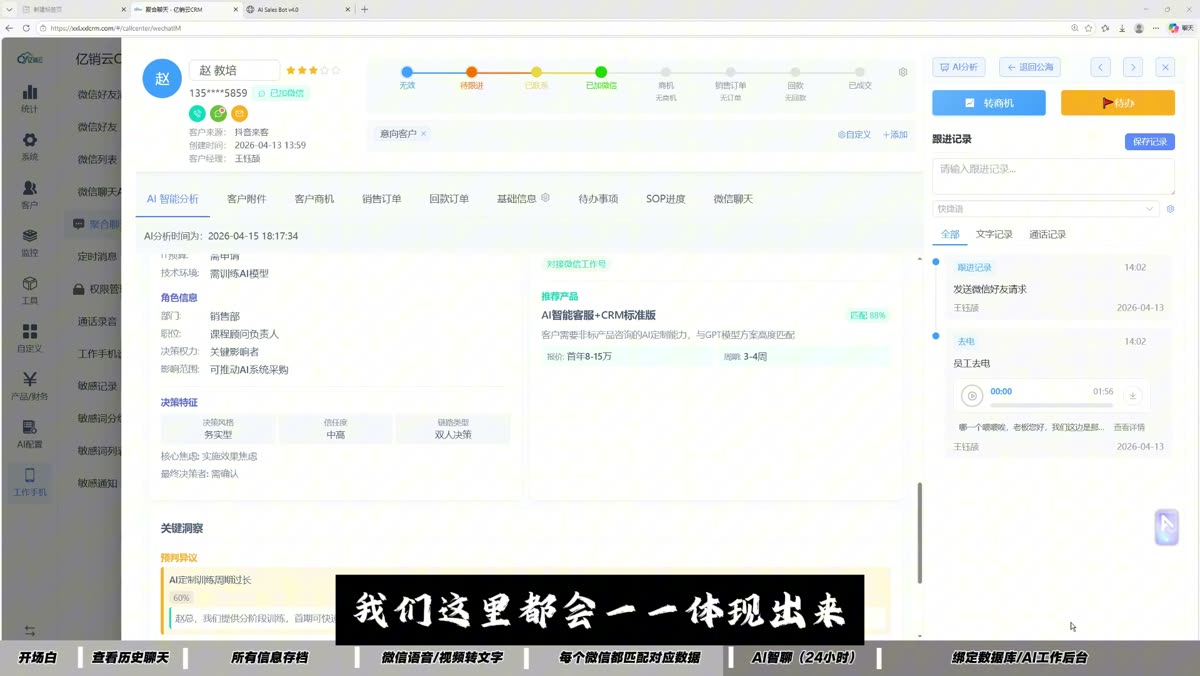
Task: Switch to AI 智能分析 tab
Action: click(x=172, y=199)
